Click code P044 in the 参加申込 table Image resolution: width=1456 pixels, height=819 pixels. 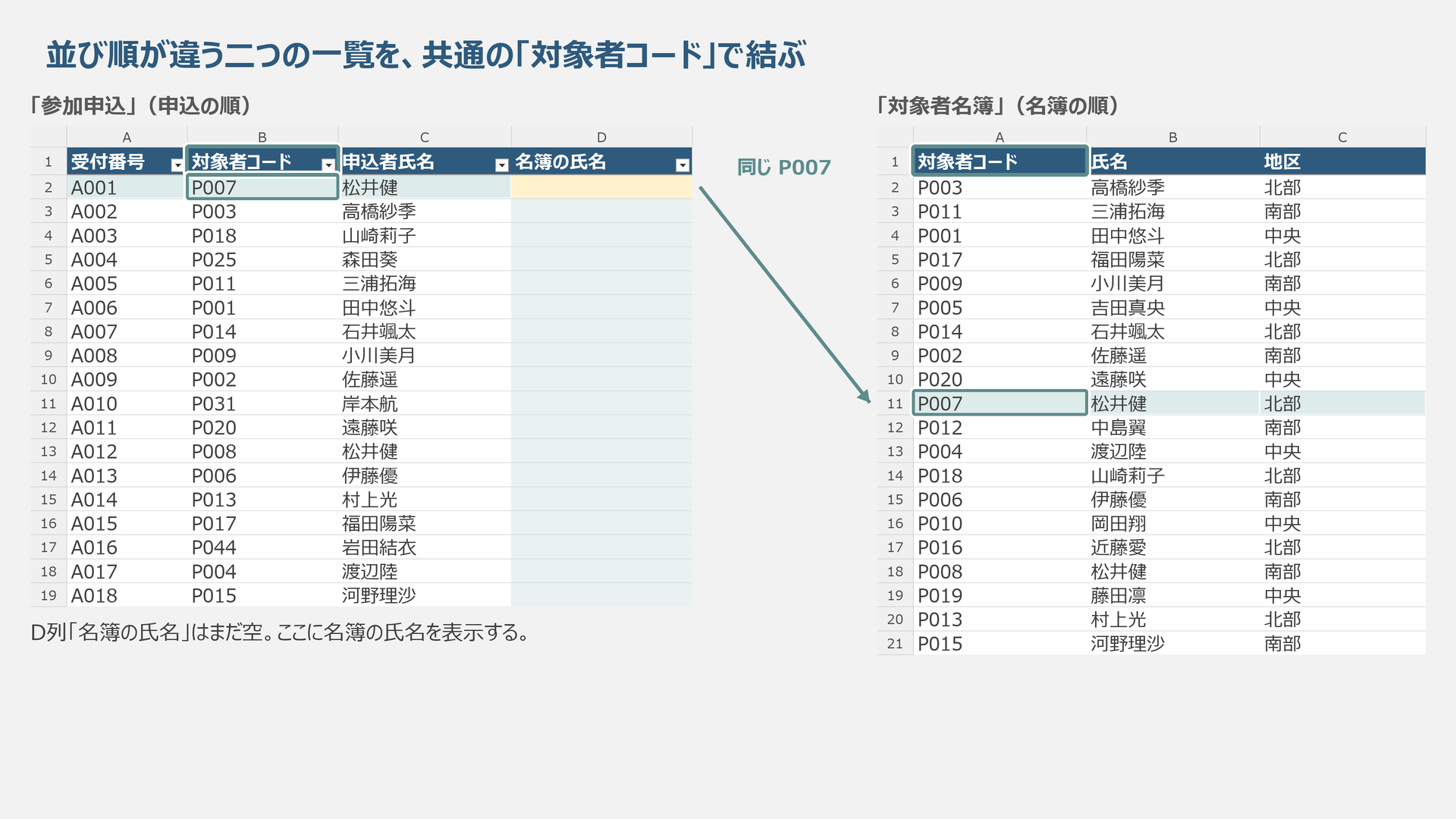[x=262, y=548]
